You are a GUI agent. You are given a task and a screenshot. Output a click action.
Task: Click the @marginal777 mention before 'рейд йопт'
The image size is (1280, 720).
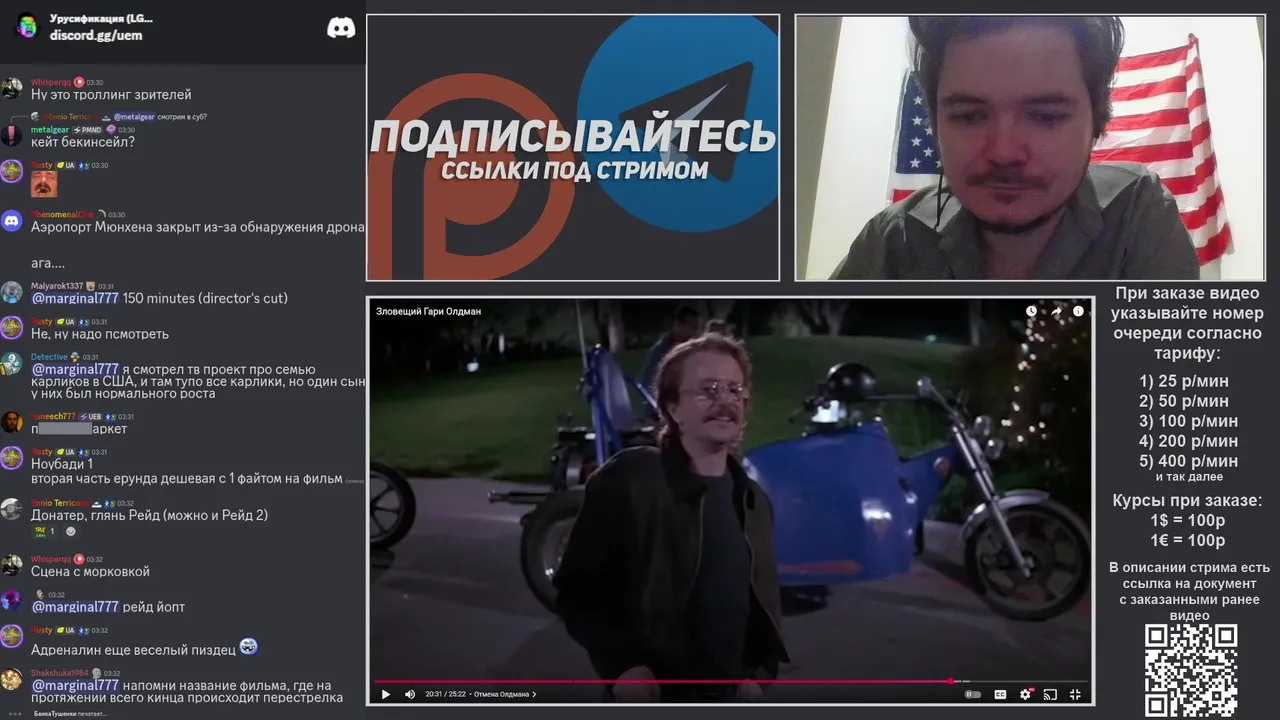point(75,607)
